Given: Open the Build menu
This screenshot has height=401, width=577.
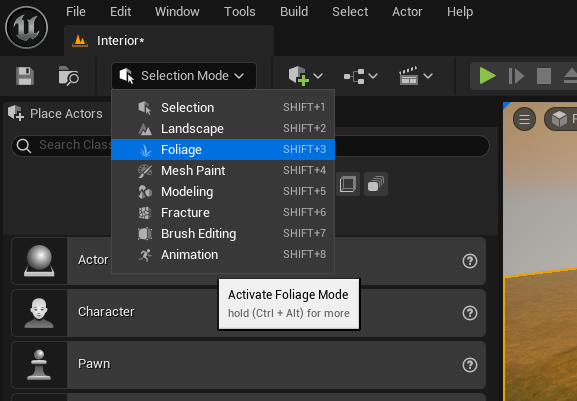Looking at the screenshot, I should (x=294, y=12).
